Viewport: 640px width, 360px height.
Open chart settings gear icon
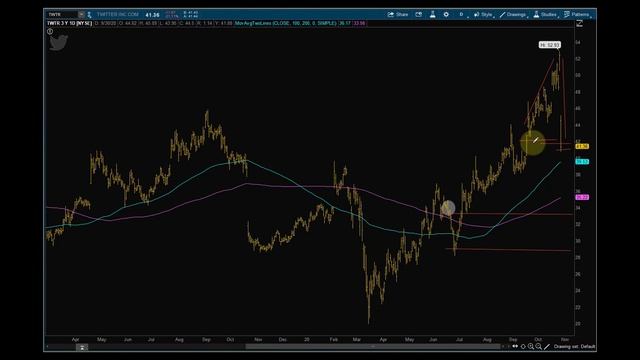tap(446, 14)
